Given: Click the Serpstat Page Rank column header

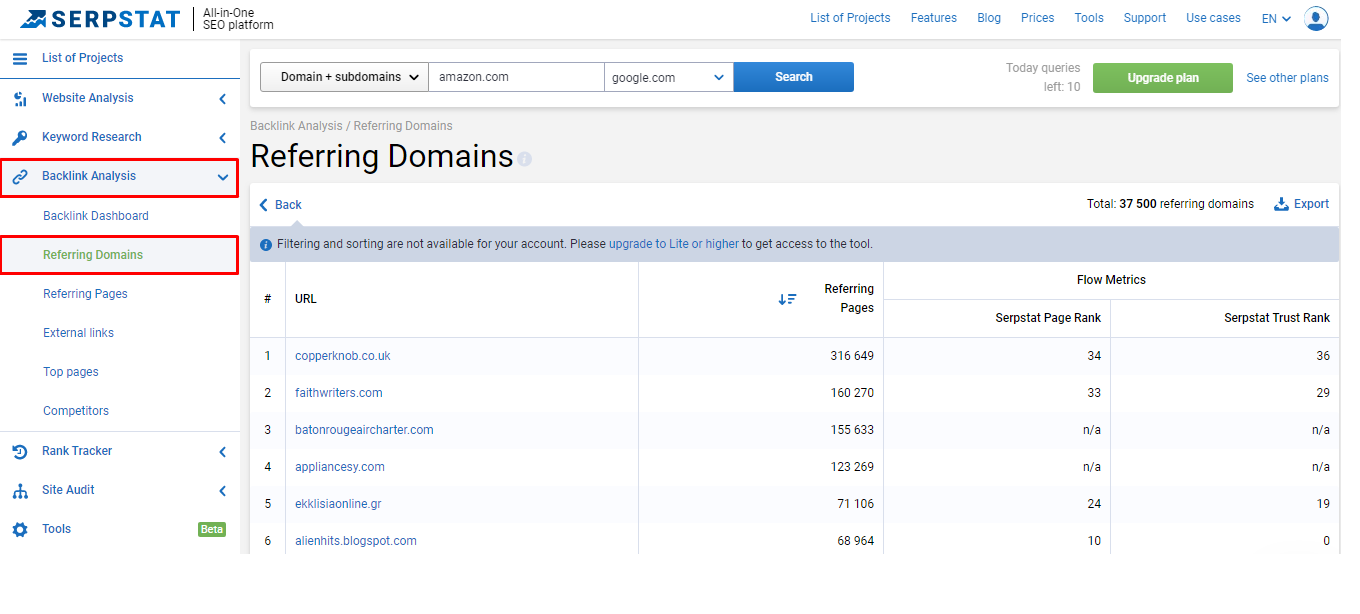Looking at the screenshot, I should (x=1048, y=318).
